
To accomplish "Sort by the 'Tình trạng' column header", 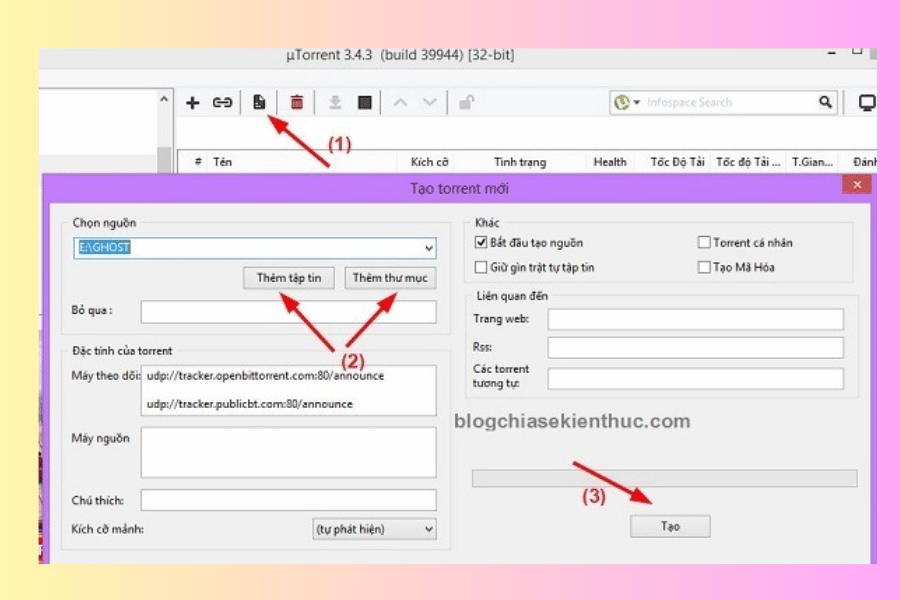I will (x=520, y=162).
